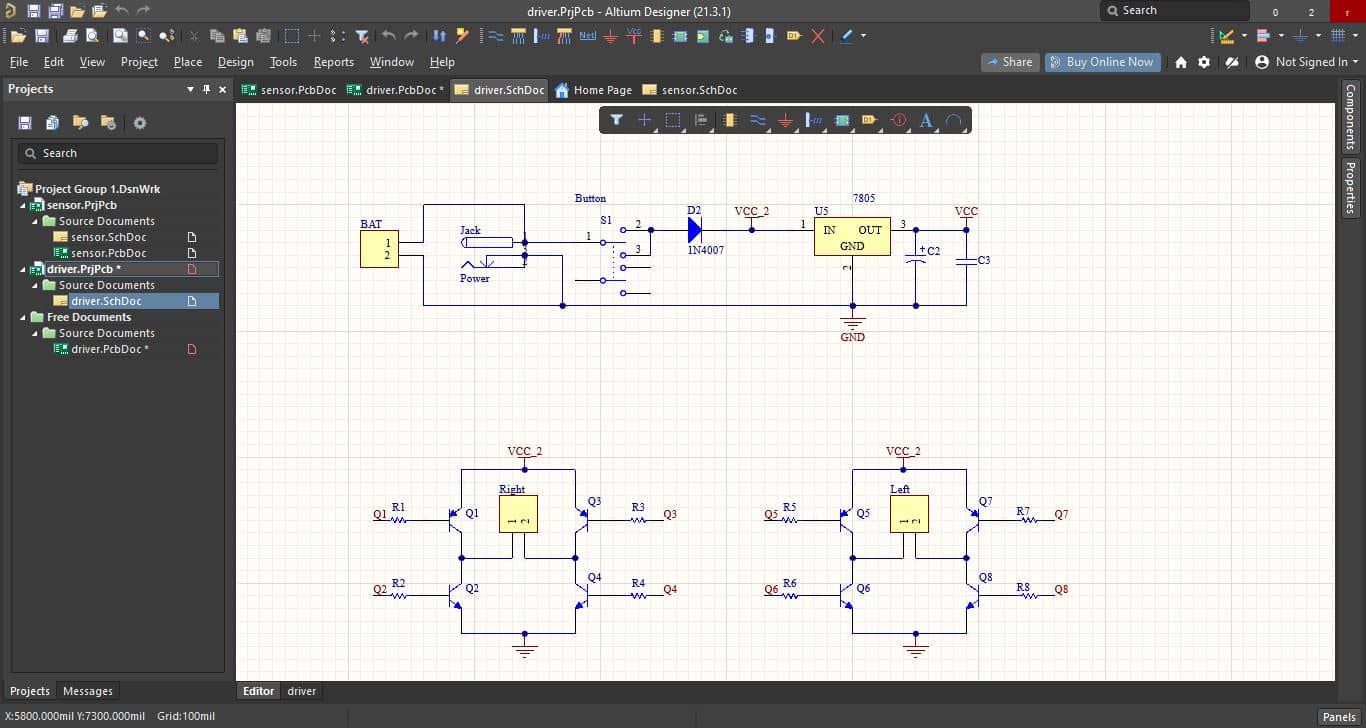Click the save all icon in title bar
The width and height of the screenshot is (1366, 728).
click(x=56, y=11)
